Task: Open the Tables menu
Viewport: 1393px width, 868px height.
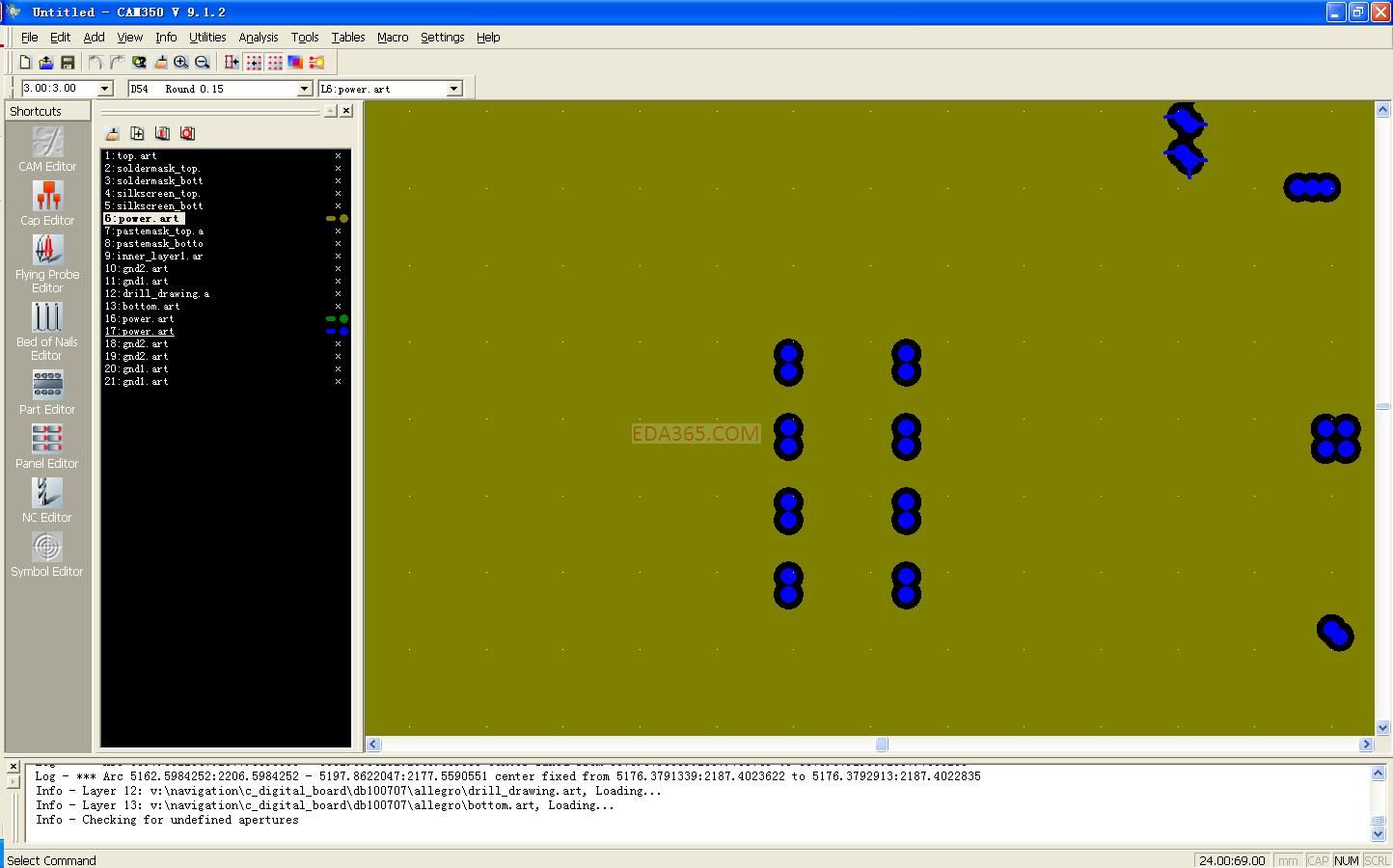Action: pos(348,38)
